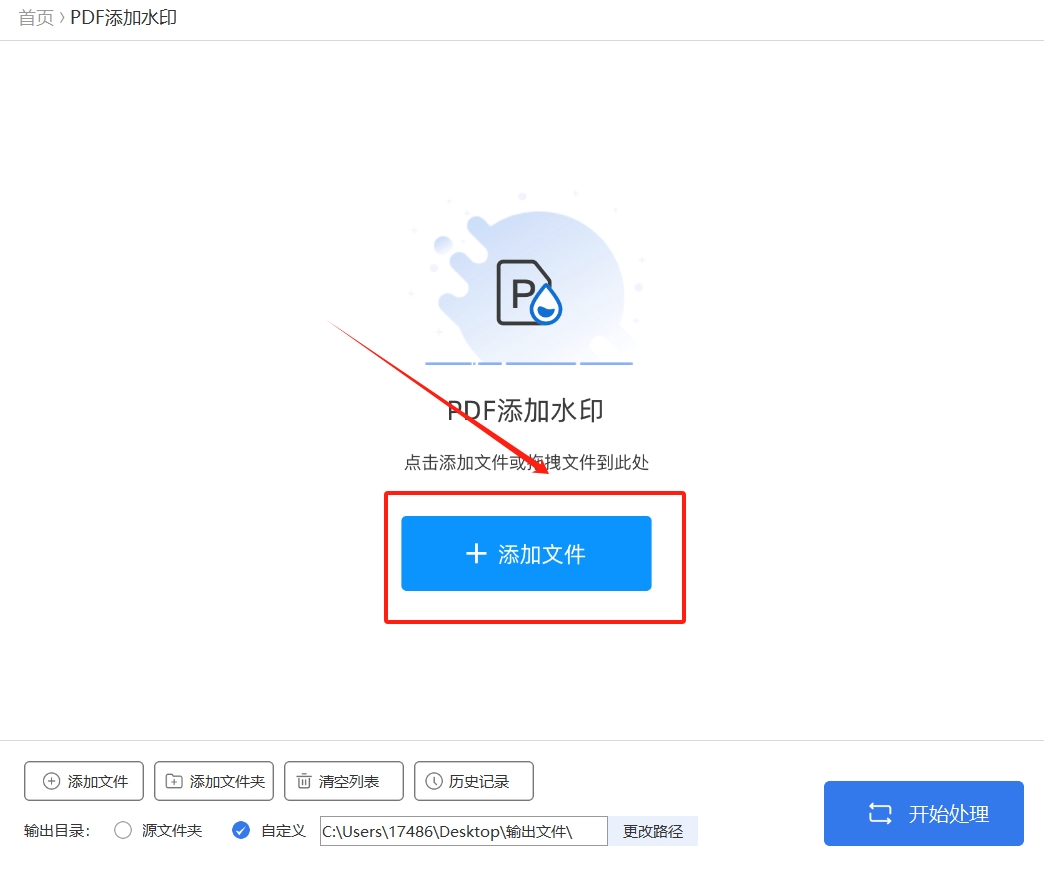Click the blue checkmark next to 自定义
This screenshot has height=870, width=1044.
pyautogui.click(x=241, y=829)
